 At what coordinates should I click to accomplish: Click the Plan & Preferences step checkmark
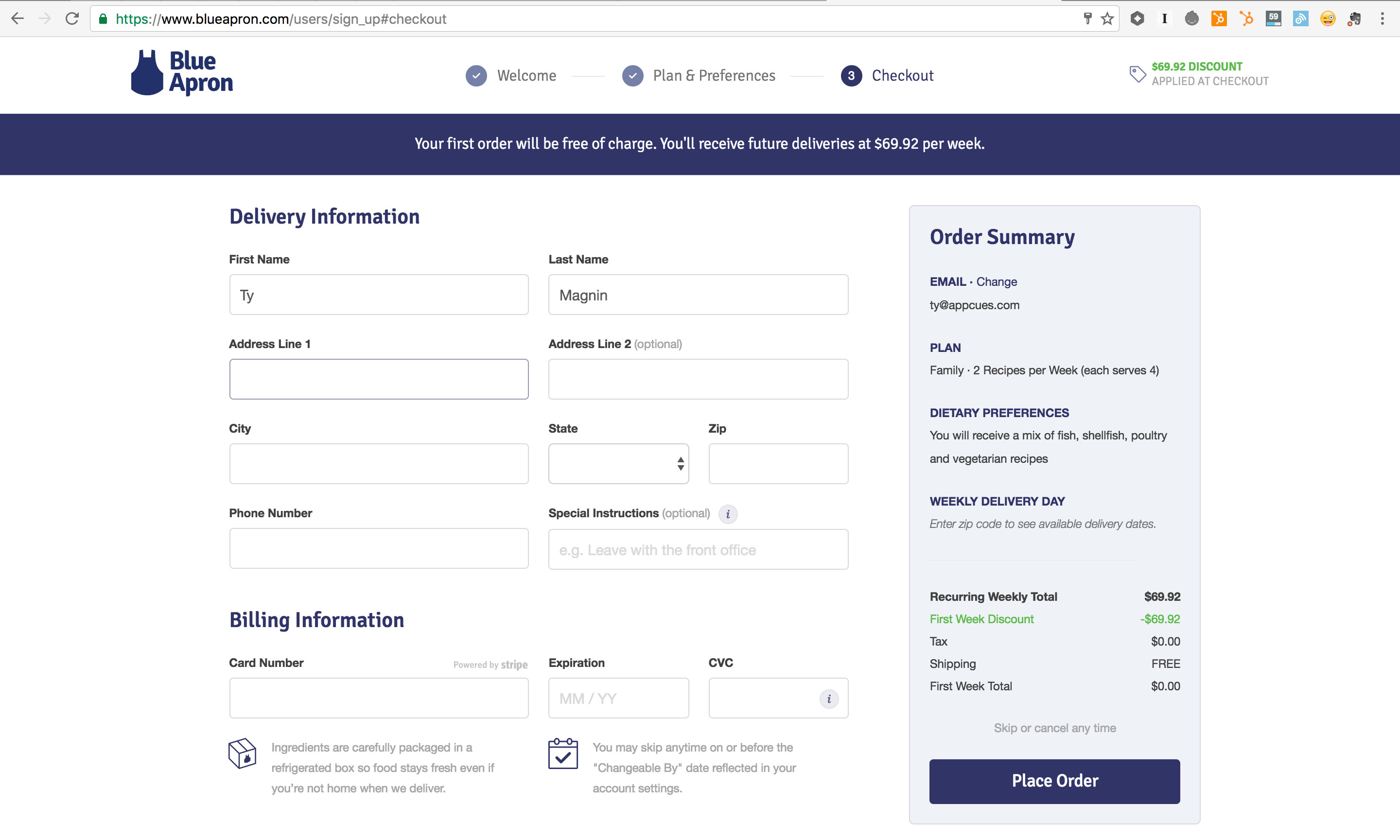632,76
